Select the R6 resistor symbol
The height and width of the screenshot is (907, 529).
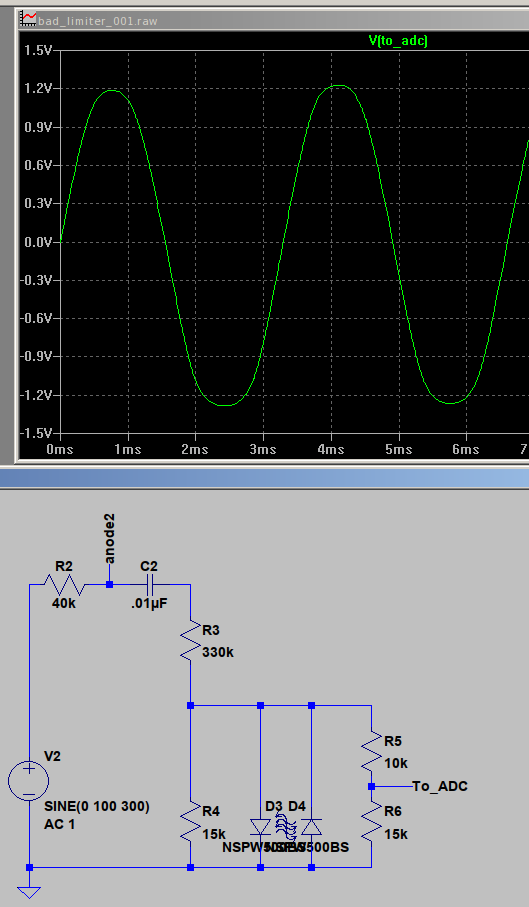372,821
